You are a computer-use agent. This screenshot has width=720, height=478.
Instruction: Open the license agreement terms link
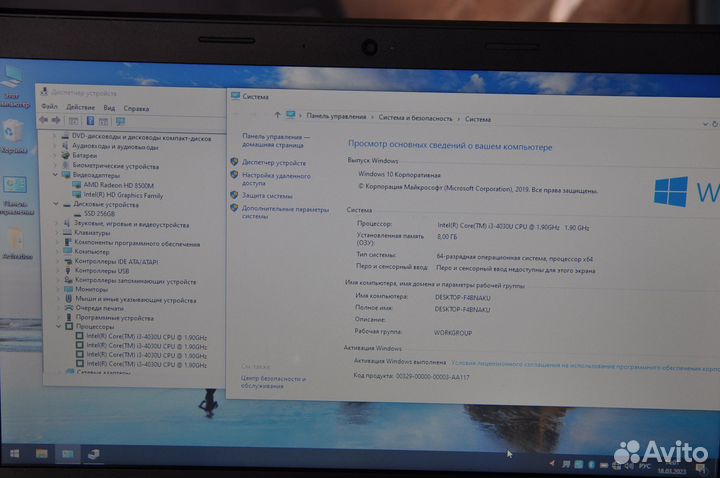pyautogui.click(x=585, y=366)
